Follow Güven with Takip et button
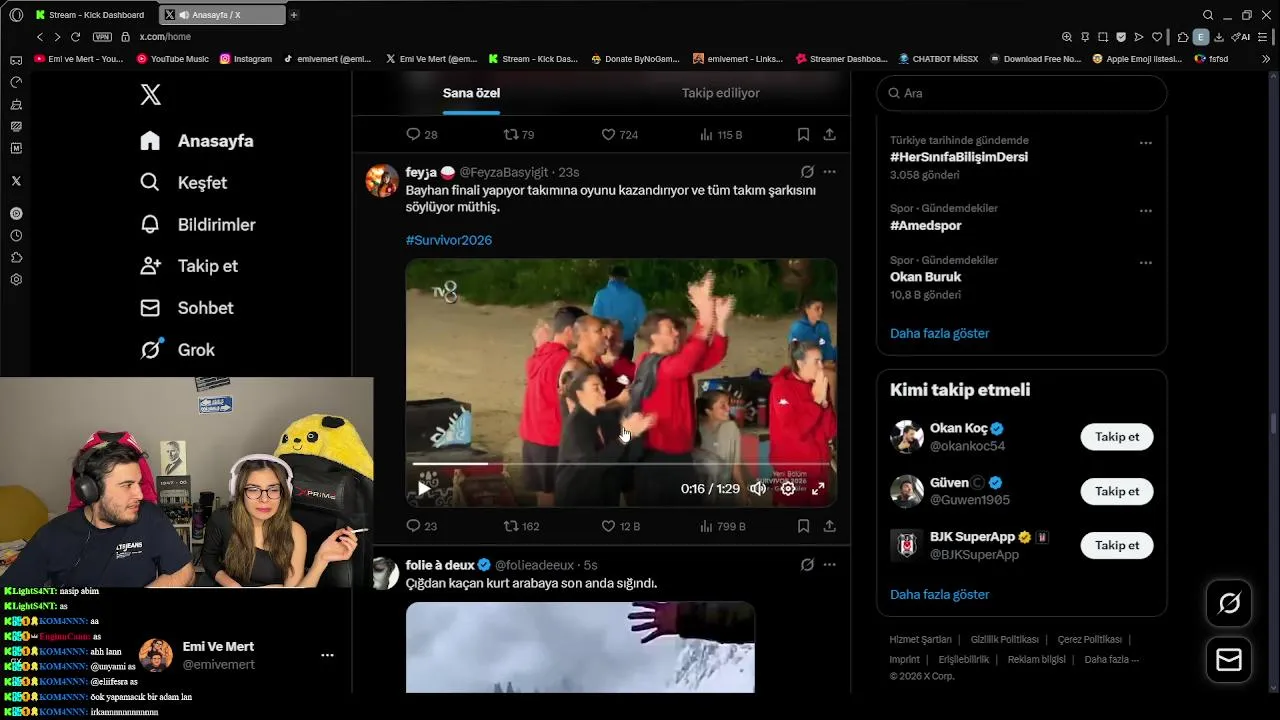This screenshot has height=720, width=1280. click(x=1117, y=491)
